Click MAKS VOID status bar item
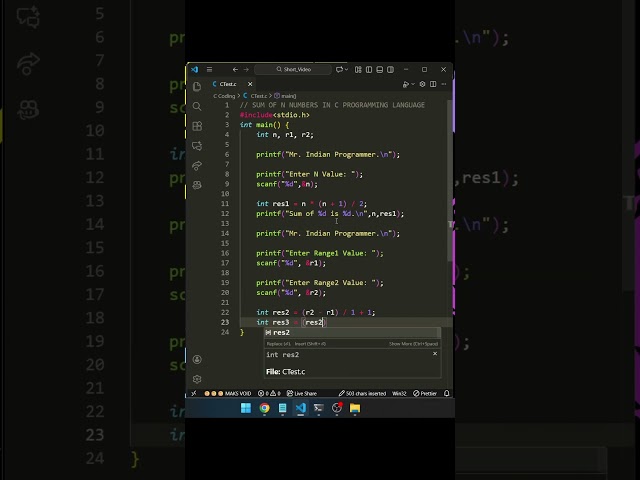This screenshot has width=640, height=480. tap(228, 393)
